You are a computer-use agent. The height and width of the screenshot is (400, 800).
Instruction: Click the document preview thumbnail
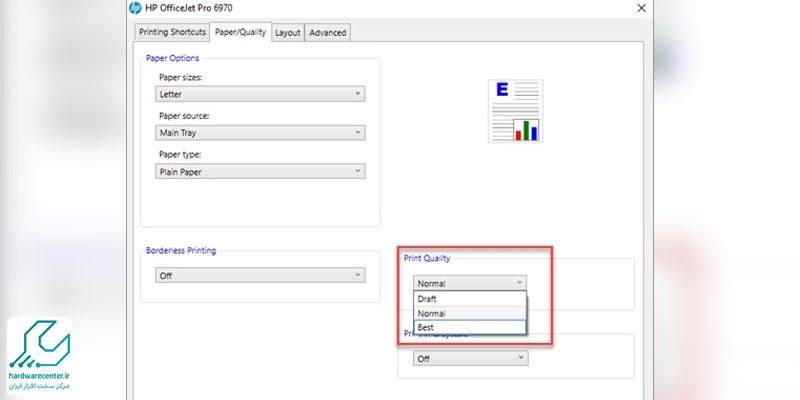[515, 111]
